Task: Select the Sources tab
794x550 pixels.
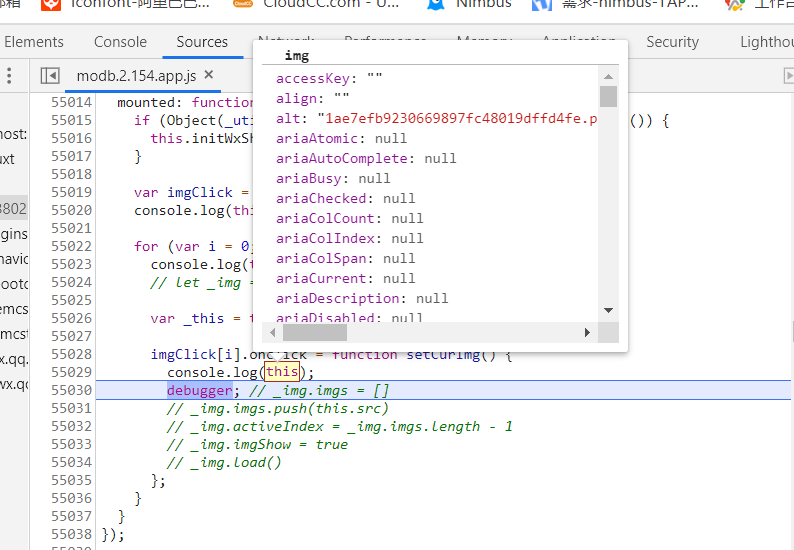Action: click(202, 42)
